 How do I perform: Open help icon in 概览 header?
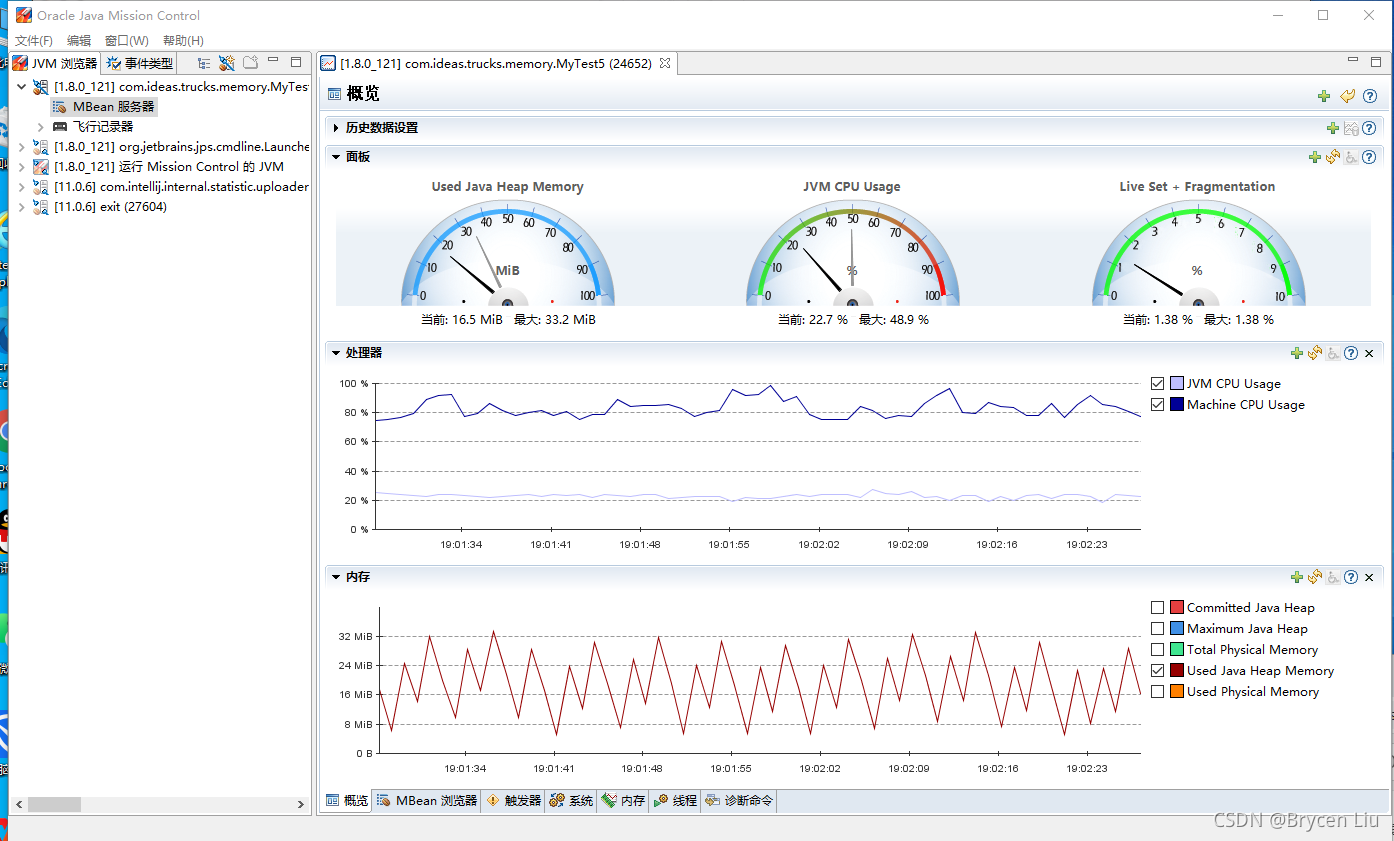[1370, 96]
